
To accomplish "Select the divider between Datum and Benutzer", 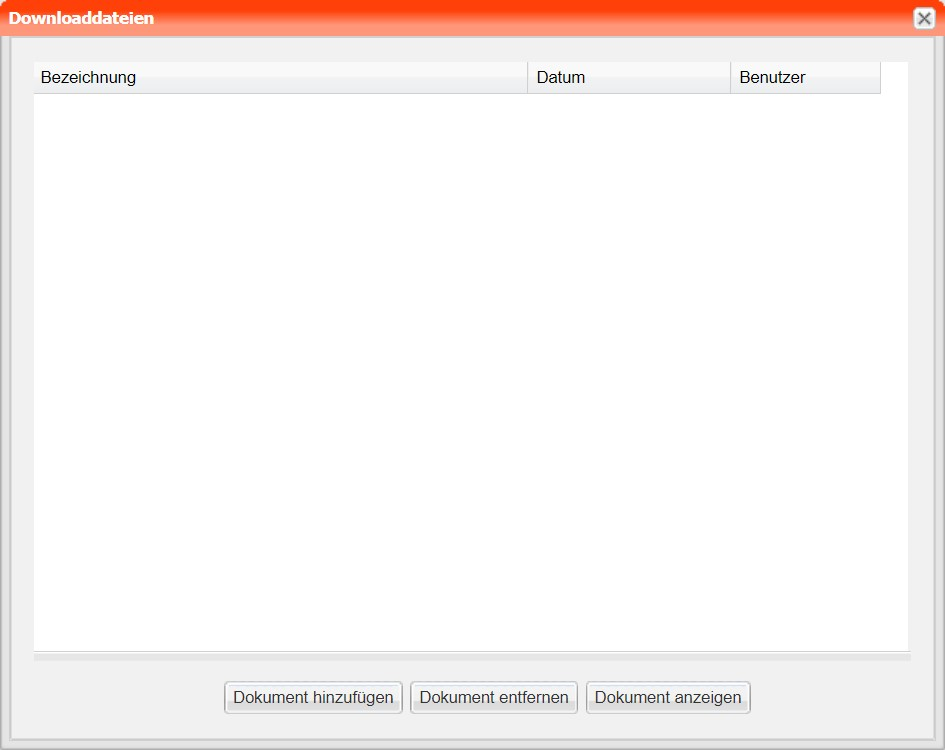I will point(730,78).
